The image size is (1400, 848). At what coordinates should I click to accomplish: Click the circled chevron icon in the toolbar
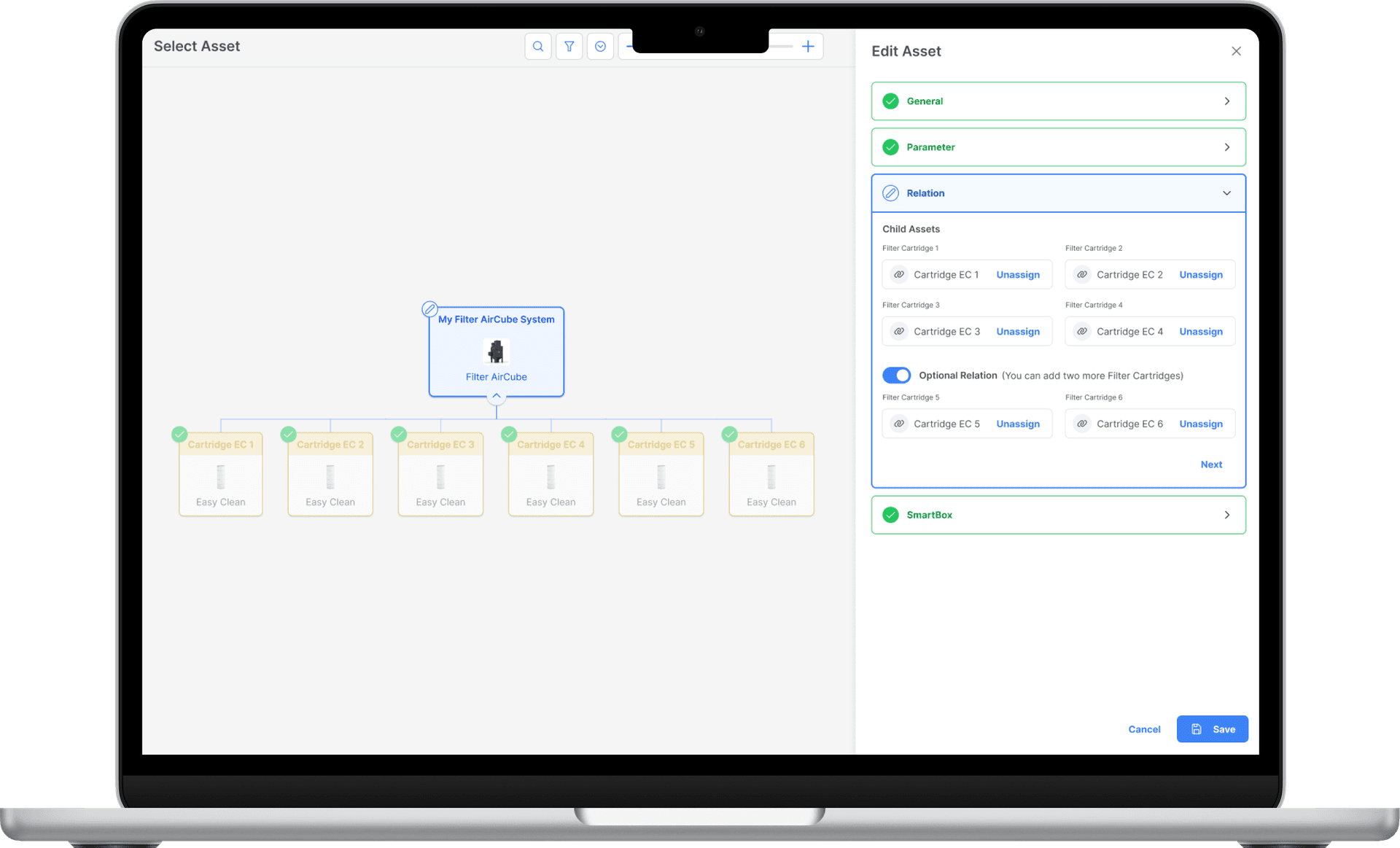pos(600,46)
